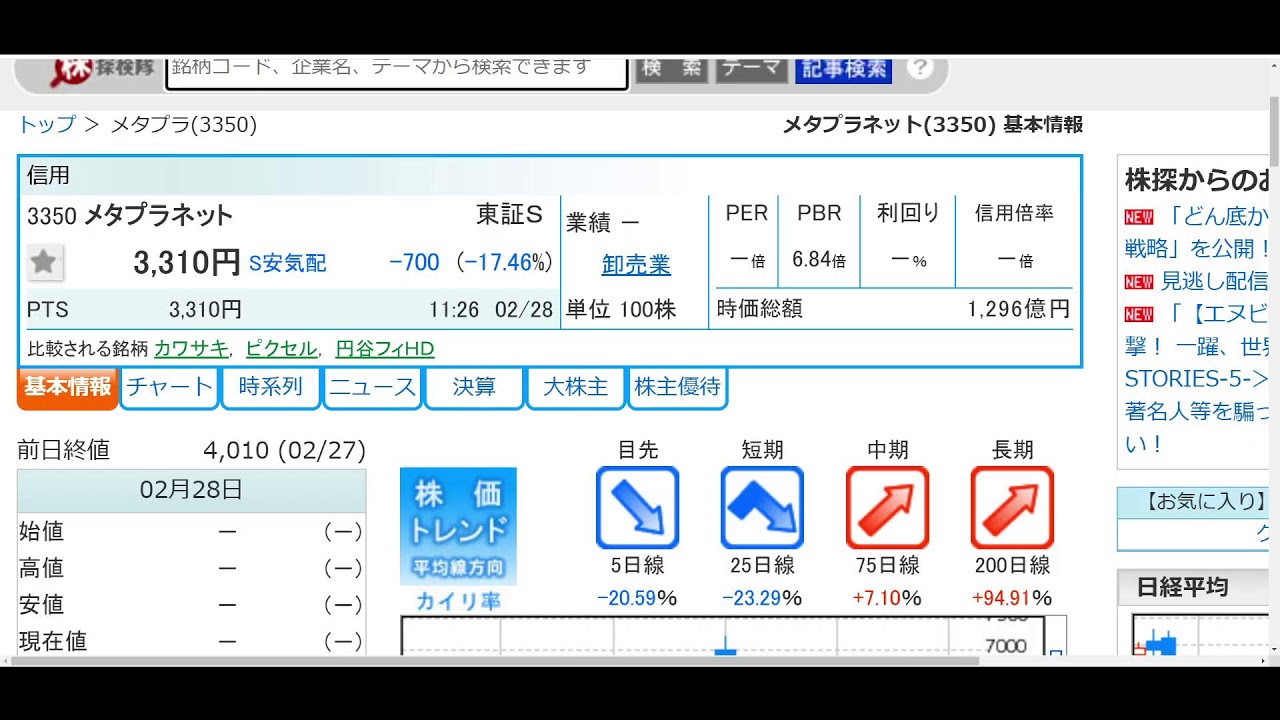
Task: Open the カワサキ comparison stock link
Action: [x=192, y=349]
